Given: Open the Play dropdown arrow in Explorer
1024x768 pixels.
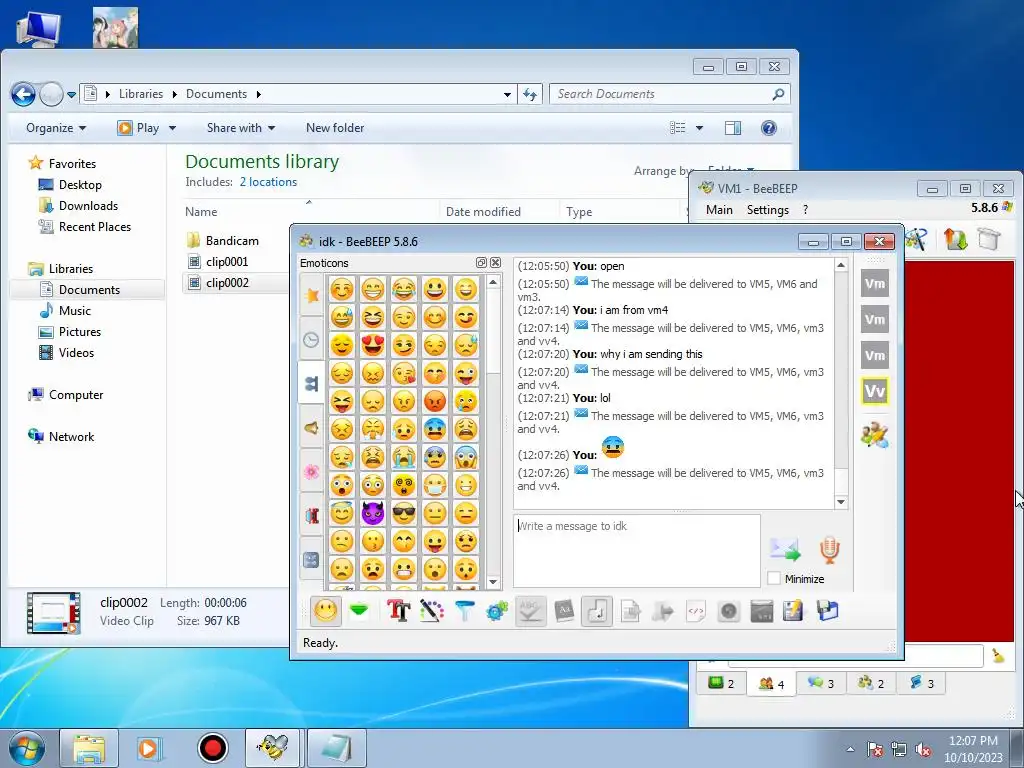Looking at the screenshot, I should [x=172, y=128].
